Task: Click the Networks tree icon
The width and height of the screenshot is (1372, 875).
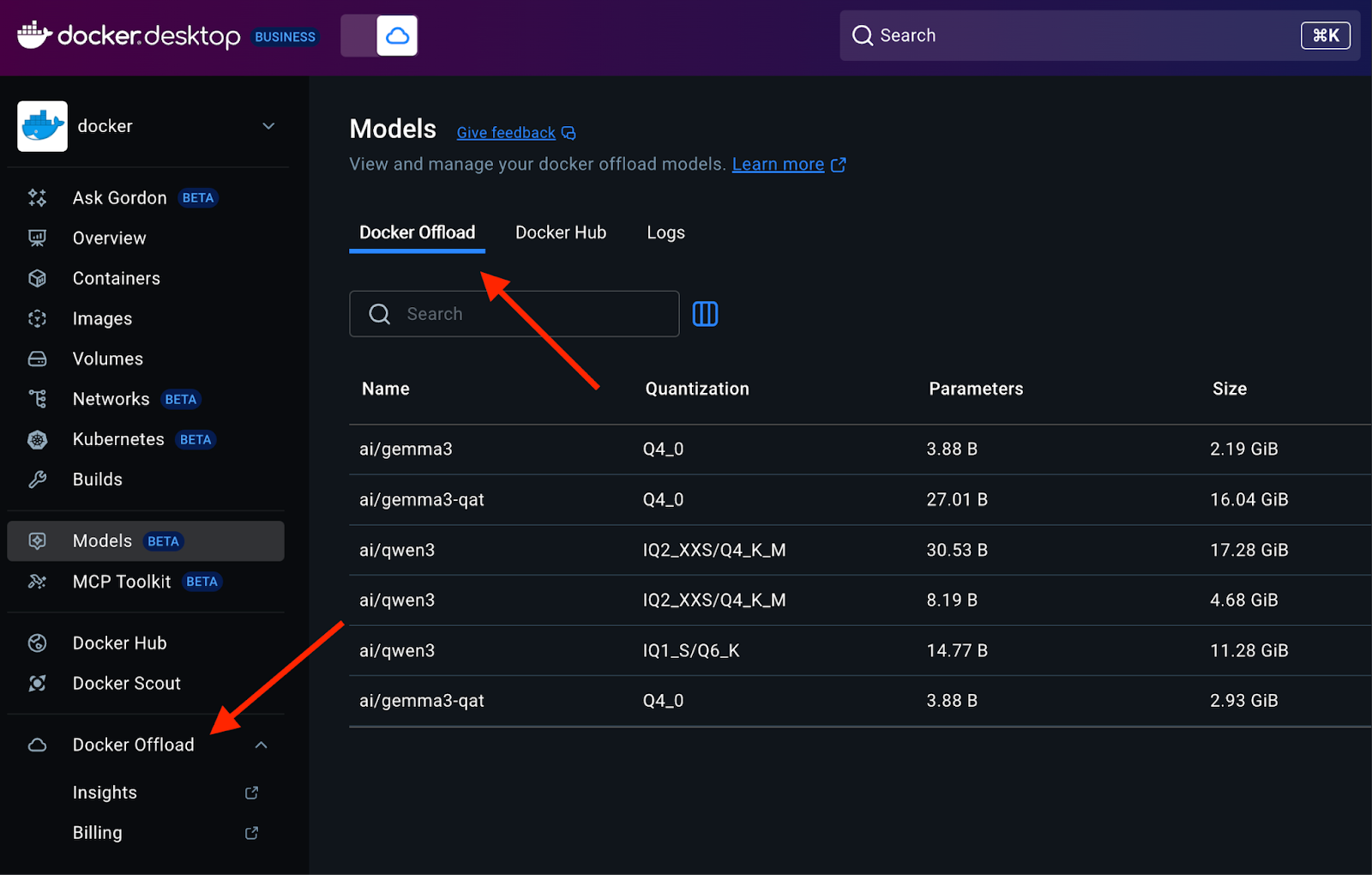Action: 37,399
